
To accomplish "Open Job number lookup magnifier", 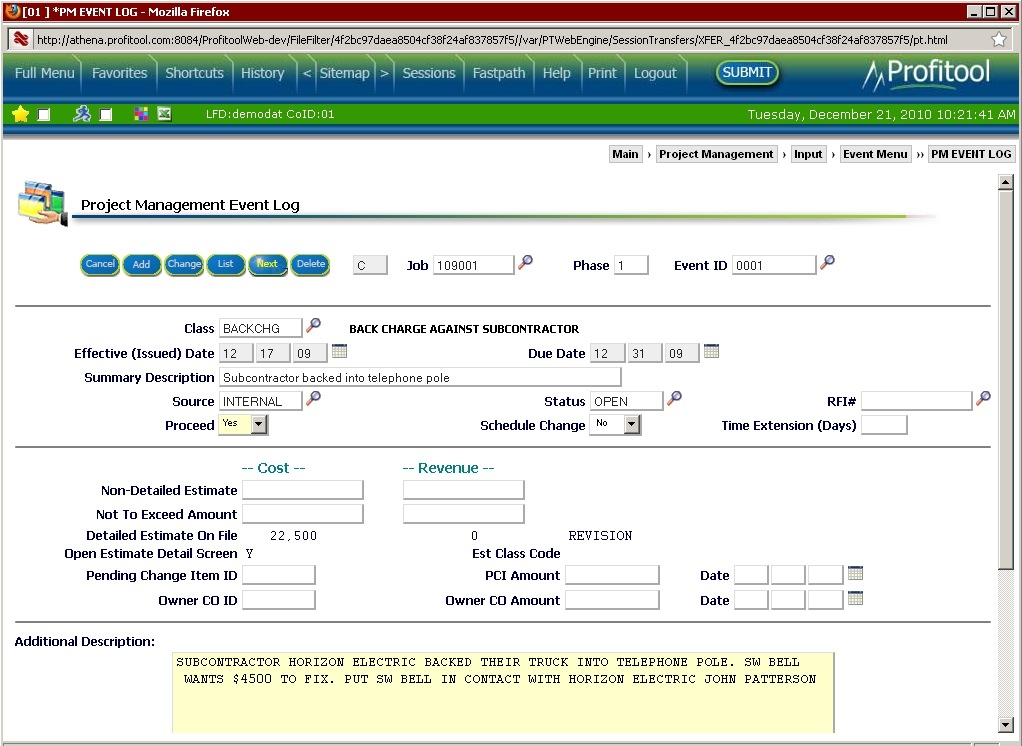I will pyautogui.click(x=525, y=262).
